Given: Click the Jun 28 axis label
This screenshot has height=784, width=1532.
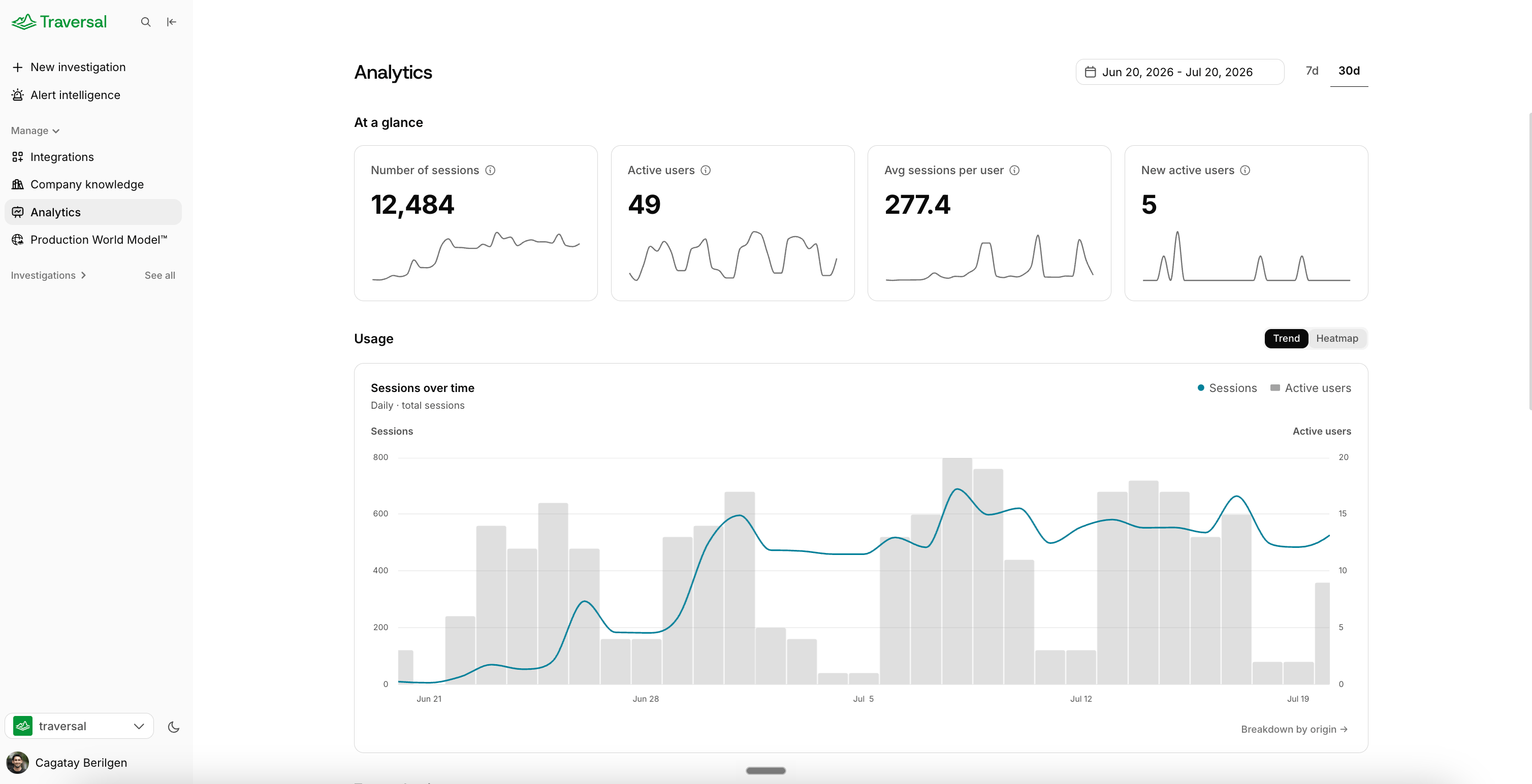Looking at the screenshot, I should (645, 699).
